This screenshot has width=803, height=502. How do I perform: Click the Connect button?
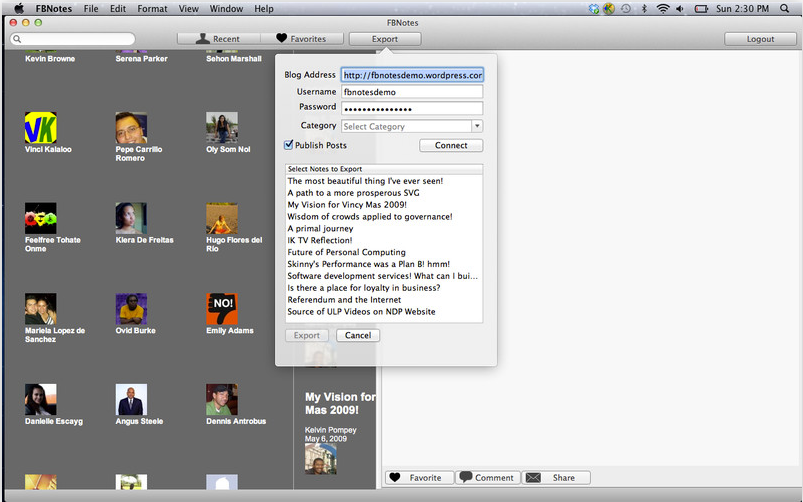tap(451, 145)
